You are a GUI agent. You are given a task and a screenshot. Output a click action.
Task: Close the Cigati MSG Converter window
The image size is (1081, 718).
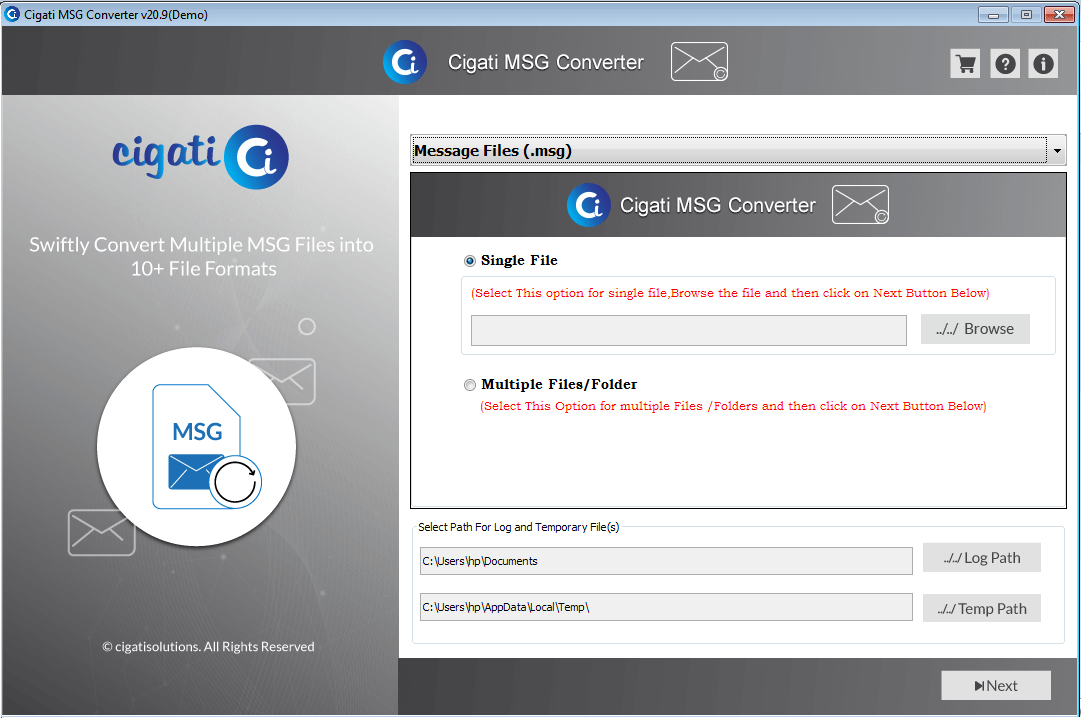[1060, 14]
